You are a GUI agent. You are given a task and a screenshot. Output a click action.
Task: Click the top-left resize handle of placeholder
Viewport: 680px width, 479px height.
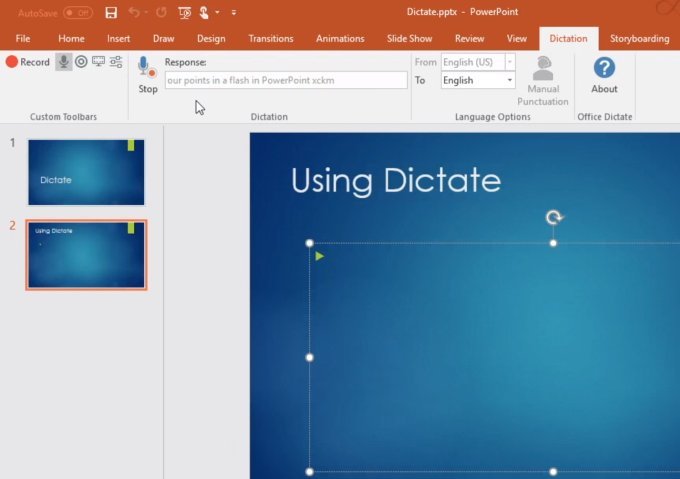tap(309, 243)
